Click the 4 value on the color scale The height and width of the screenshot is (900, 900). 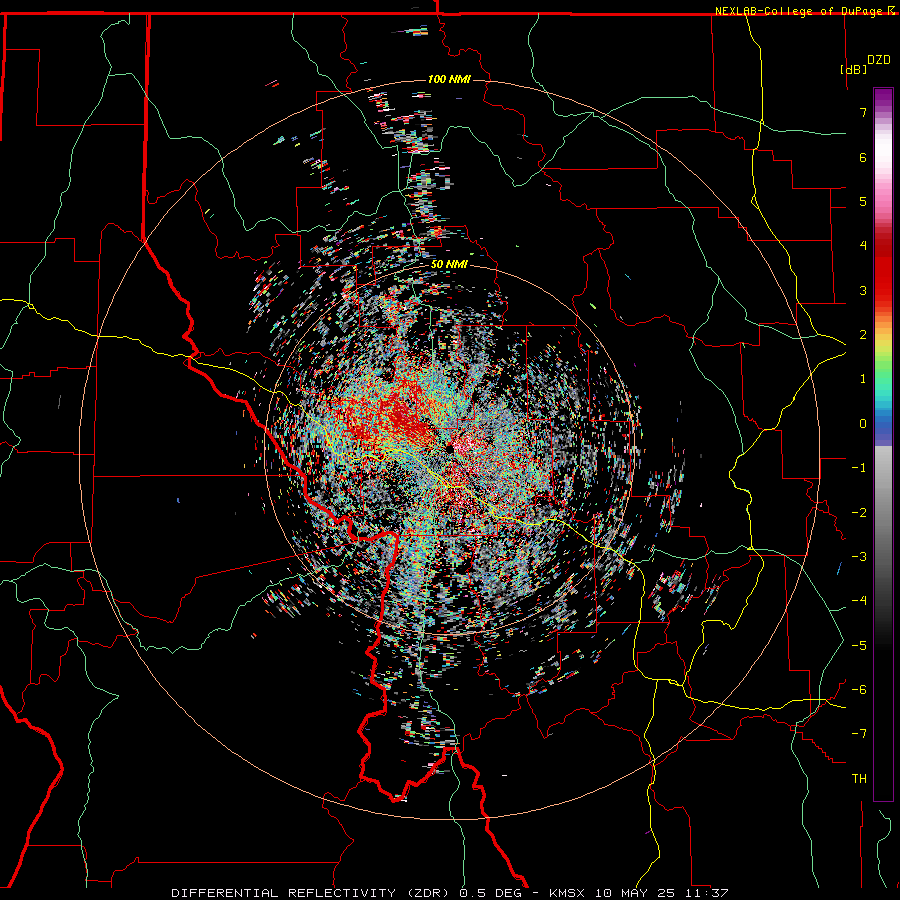point(863,246)
